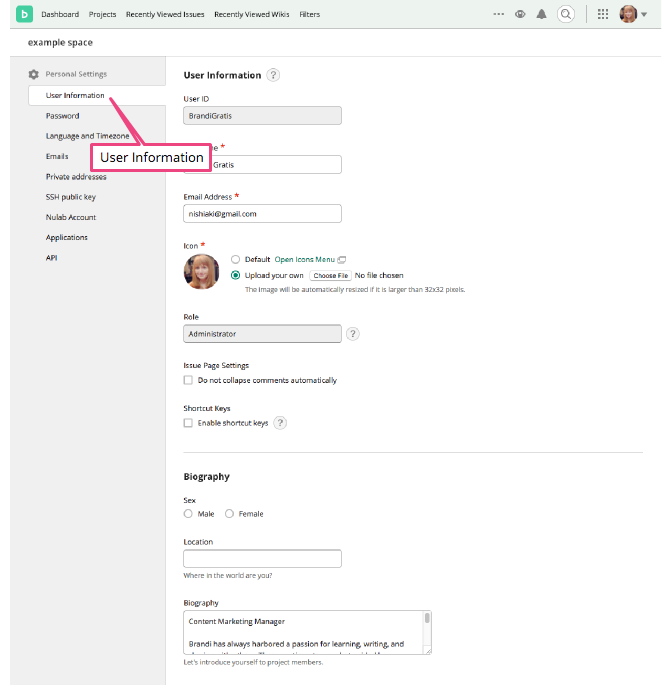Expand the dropdown arrow beside the avatar
662x685 pixels.
(644, 14)
